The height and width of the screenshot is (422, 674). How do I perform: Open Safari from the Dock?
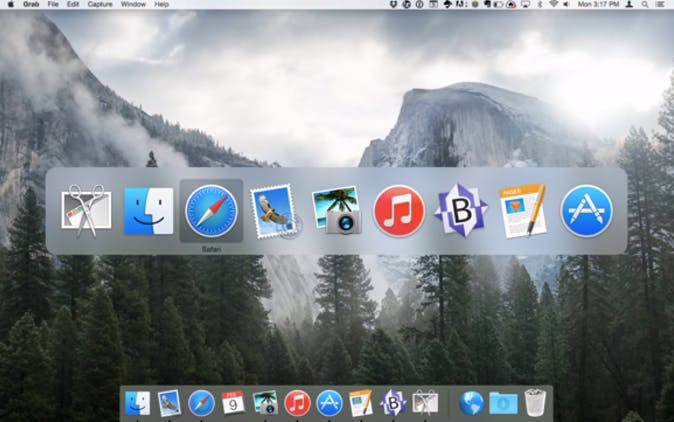click(201, 404)
